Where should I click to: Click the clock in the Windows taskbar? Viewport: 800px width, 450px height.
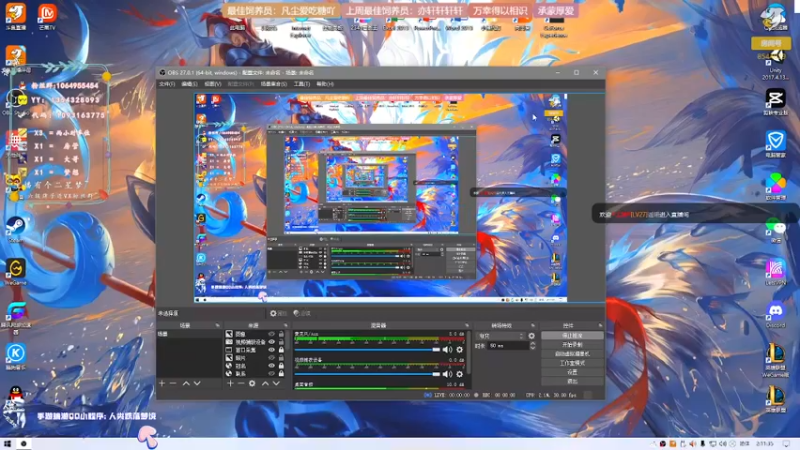764,444
